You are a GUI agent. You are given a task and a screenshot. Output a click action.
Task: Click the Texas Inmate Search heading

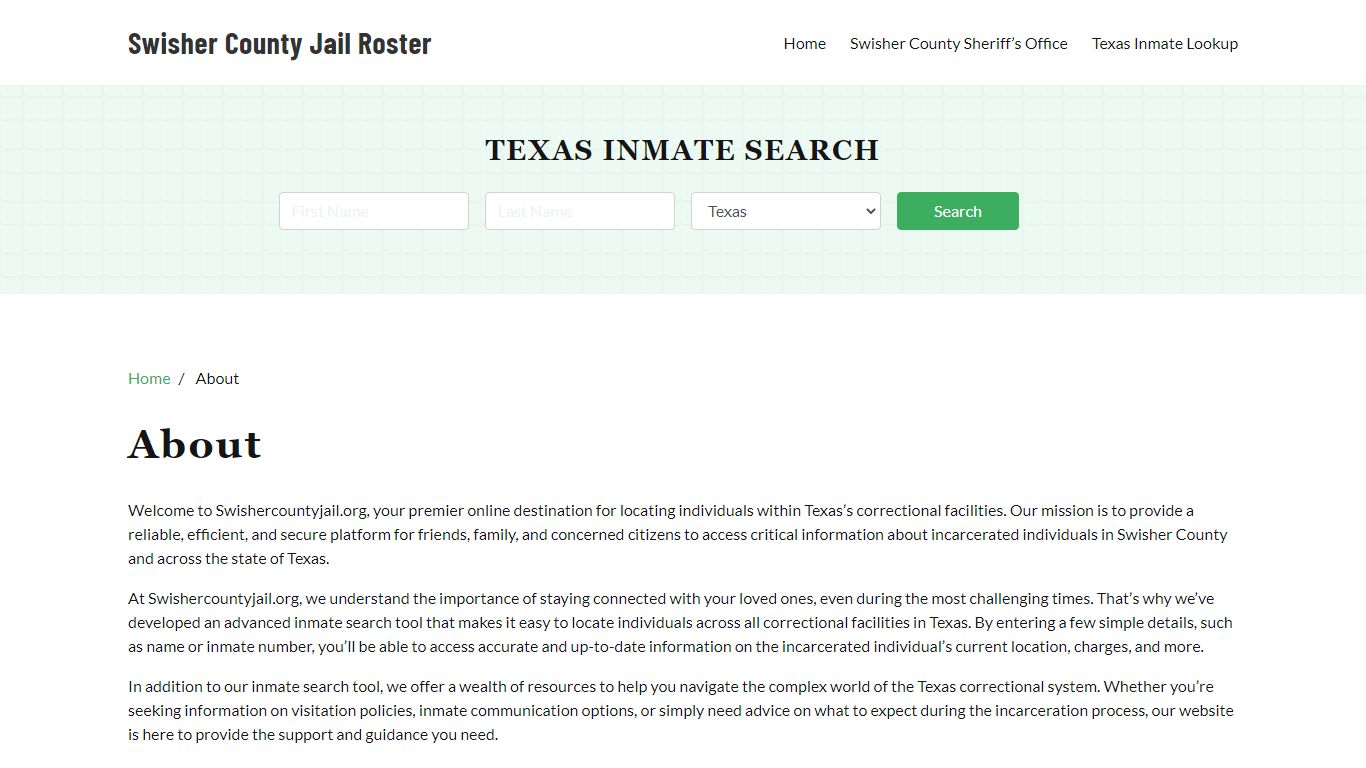[682, 150]
